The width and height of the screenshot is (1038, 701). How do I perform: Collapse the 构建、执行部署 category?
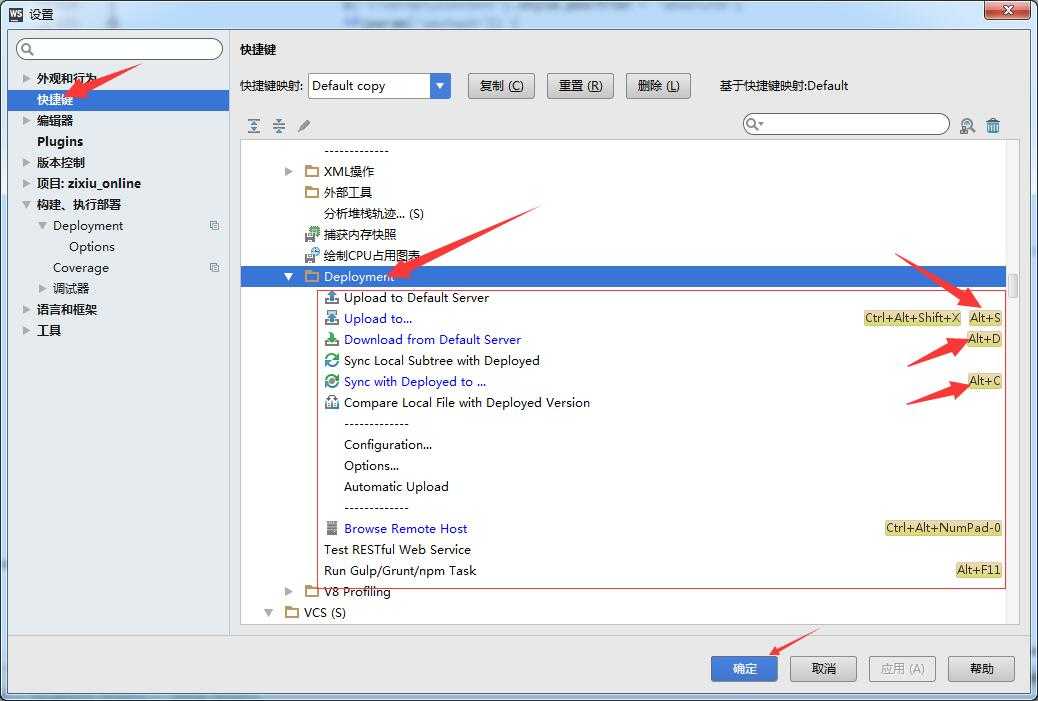26,205
